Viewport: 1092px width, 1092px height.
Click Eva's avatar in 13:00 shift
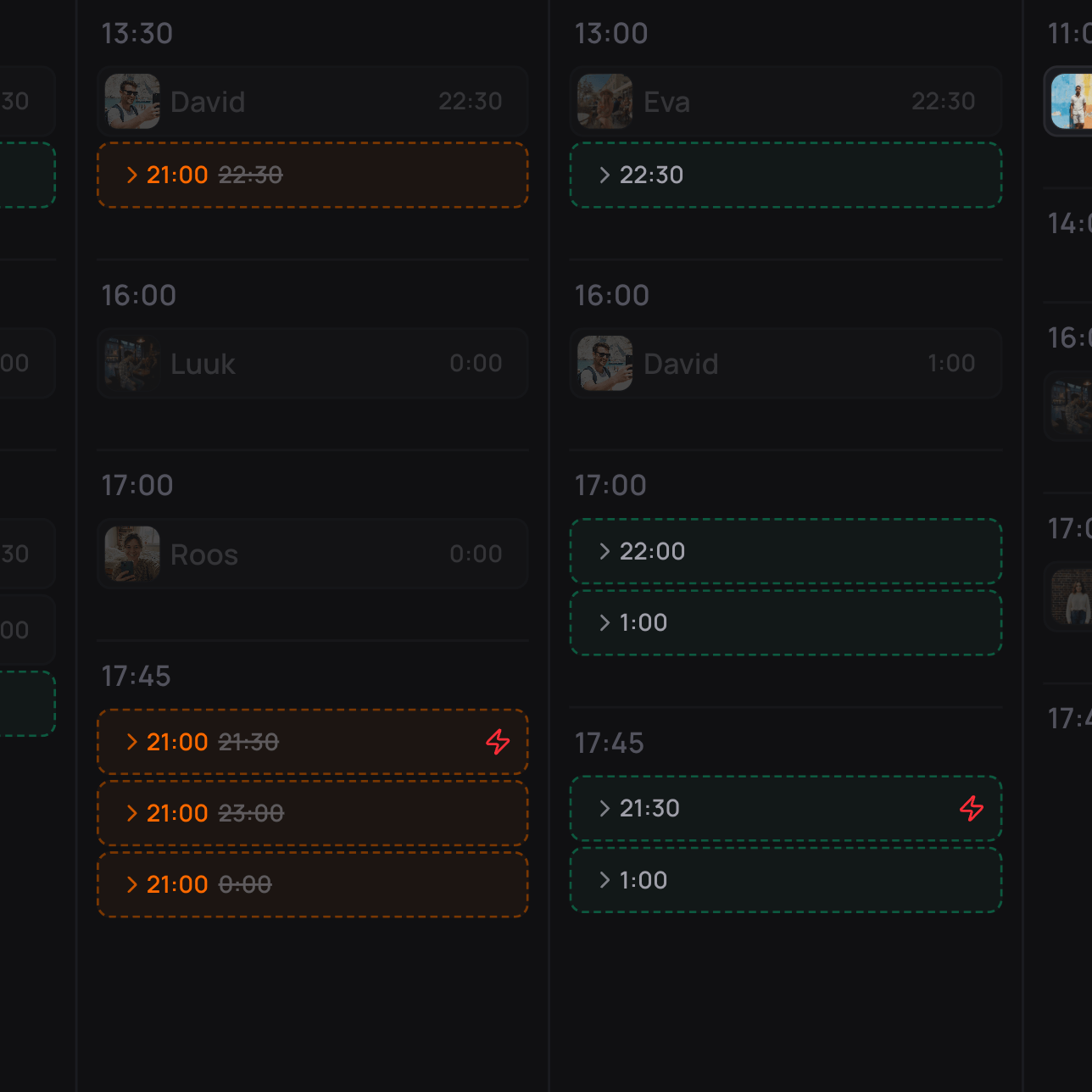pos(605,102)
